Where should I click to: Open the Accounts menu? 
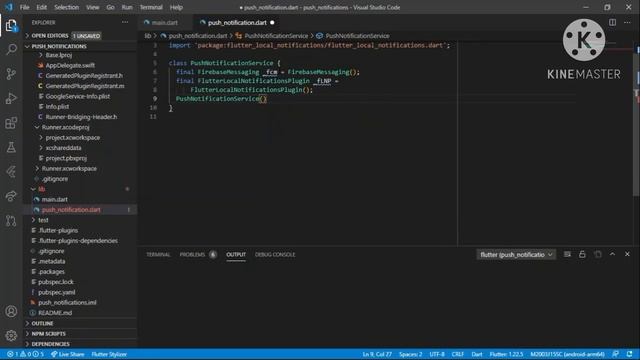(x=11, y=311)
